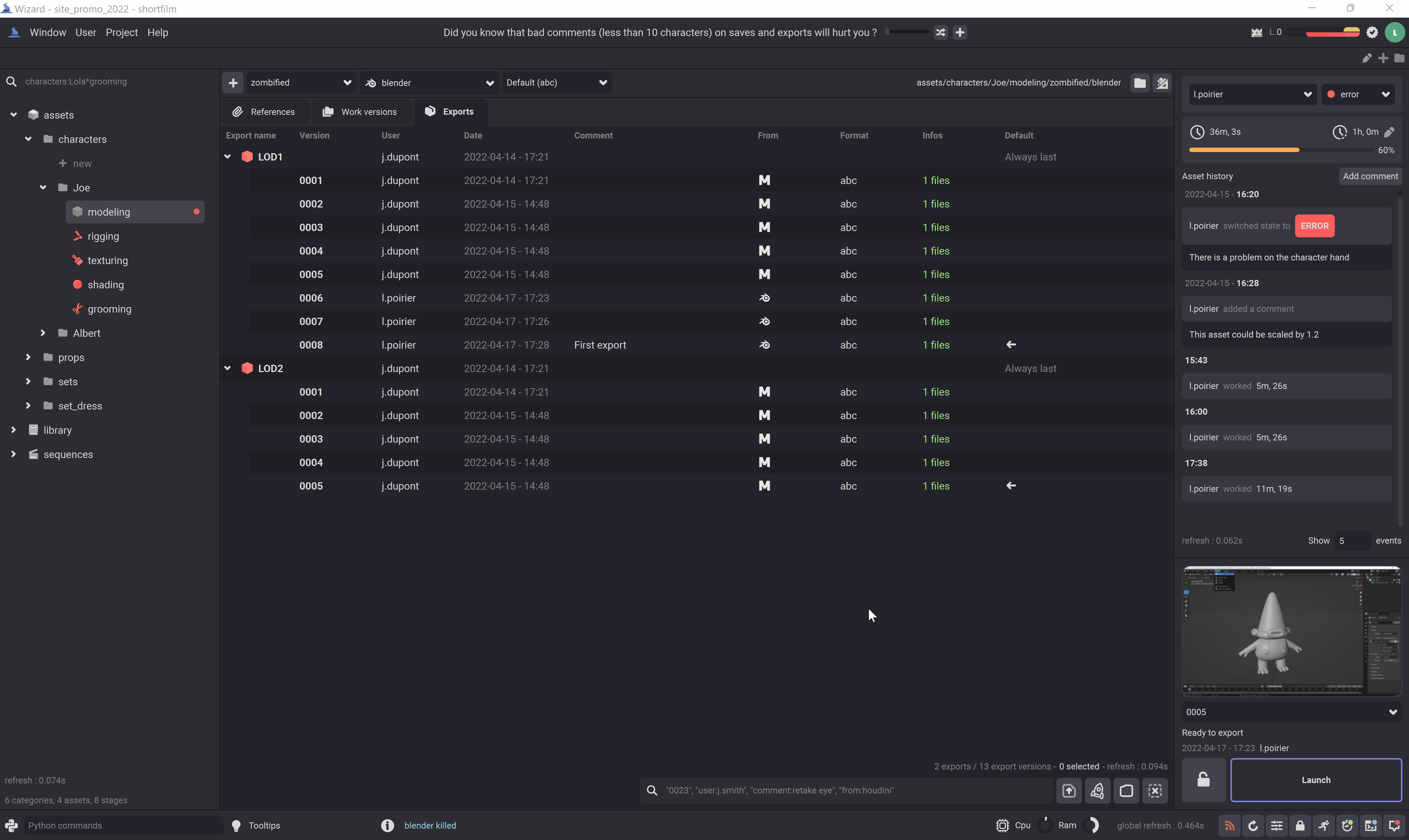Expand the props category
The width and height of the screenshot is (1409, 840).
click(28, 358)
